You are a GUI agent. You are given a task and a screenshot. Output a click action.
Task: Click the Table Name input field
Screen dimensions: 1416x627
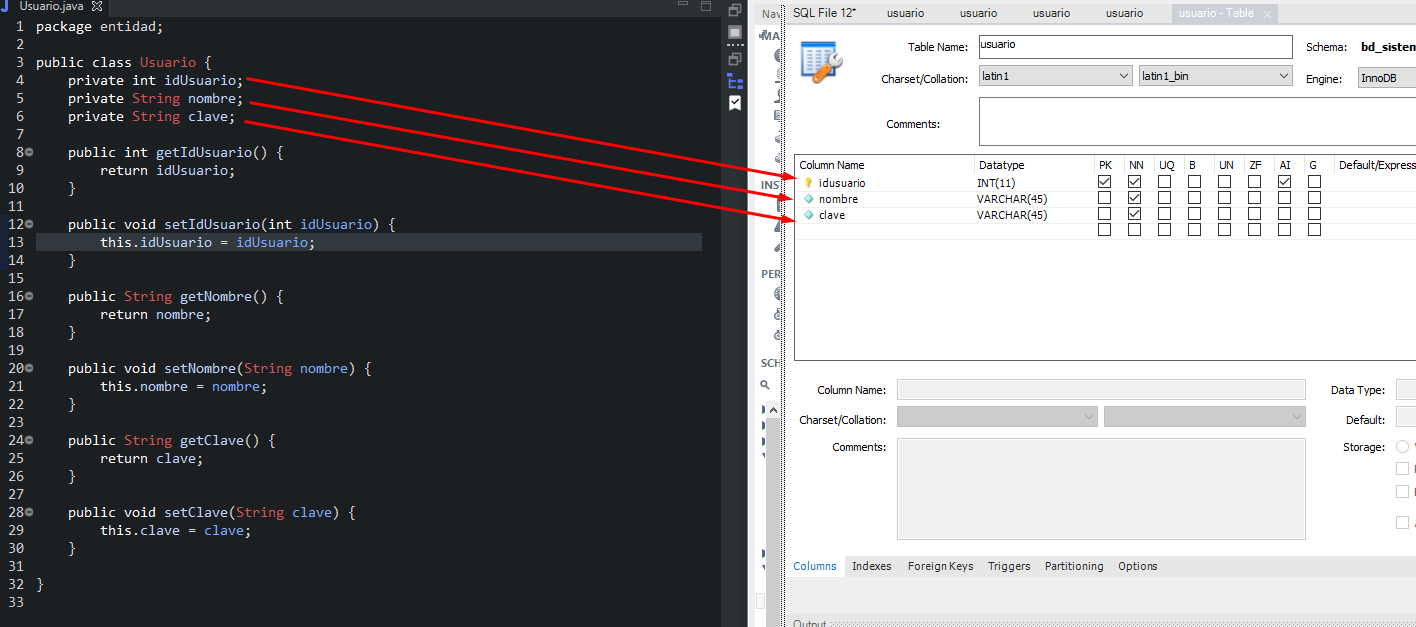pyautogui.click(x=1134, y=47)
